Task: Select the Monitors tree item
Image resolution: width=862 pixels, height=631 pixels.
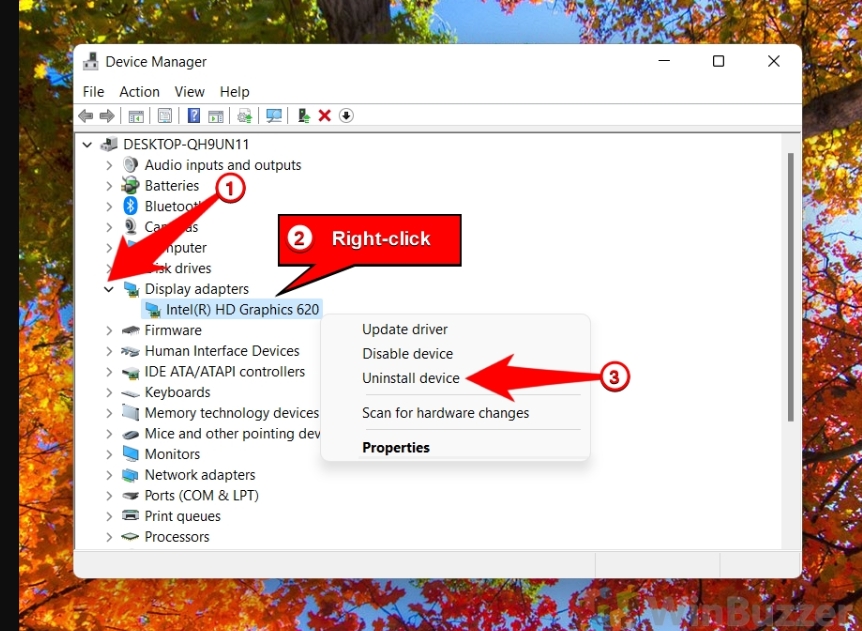Action: [x=172, y=454]
